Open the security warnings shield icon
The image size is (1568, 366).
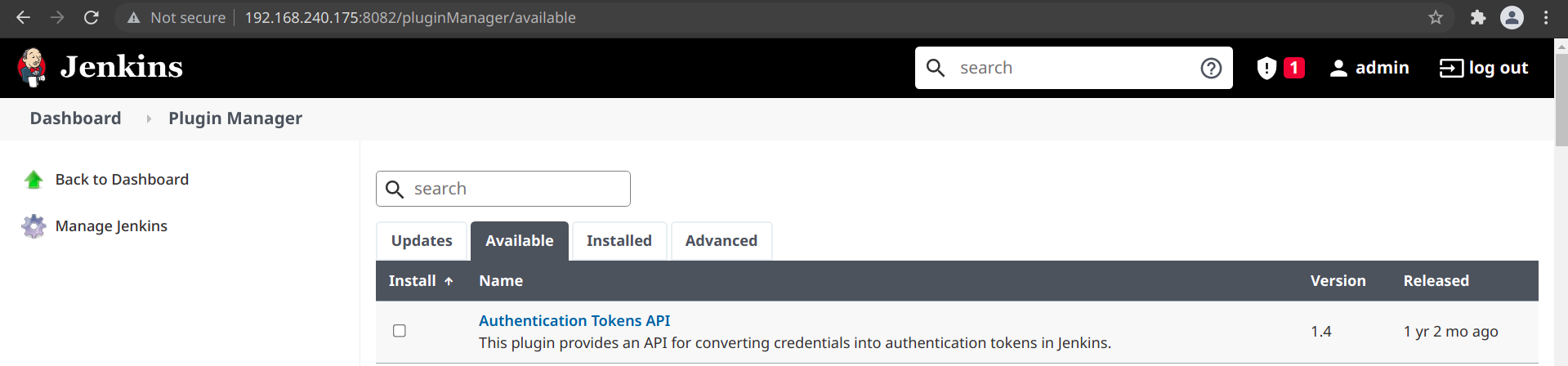[x=1266, y=68]
